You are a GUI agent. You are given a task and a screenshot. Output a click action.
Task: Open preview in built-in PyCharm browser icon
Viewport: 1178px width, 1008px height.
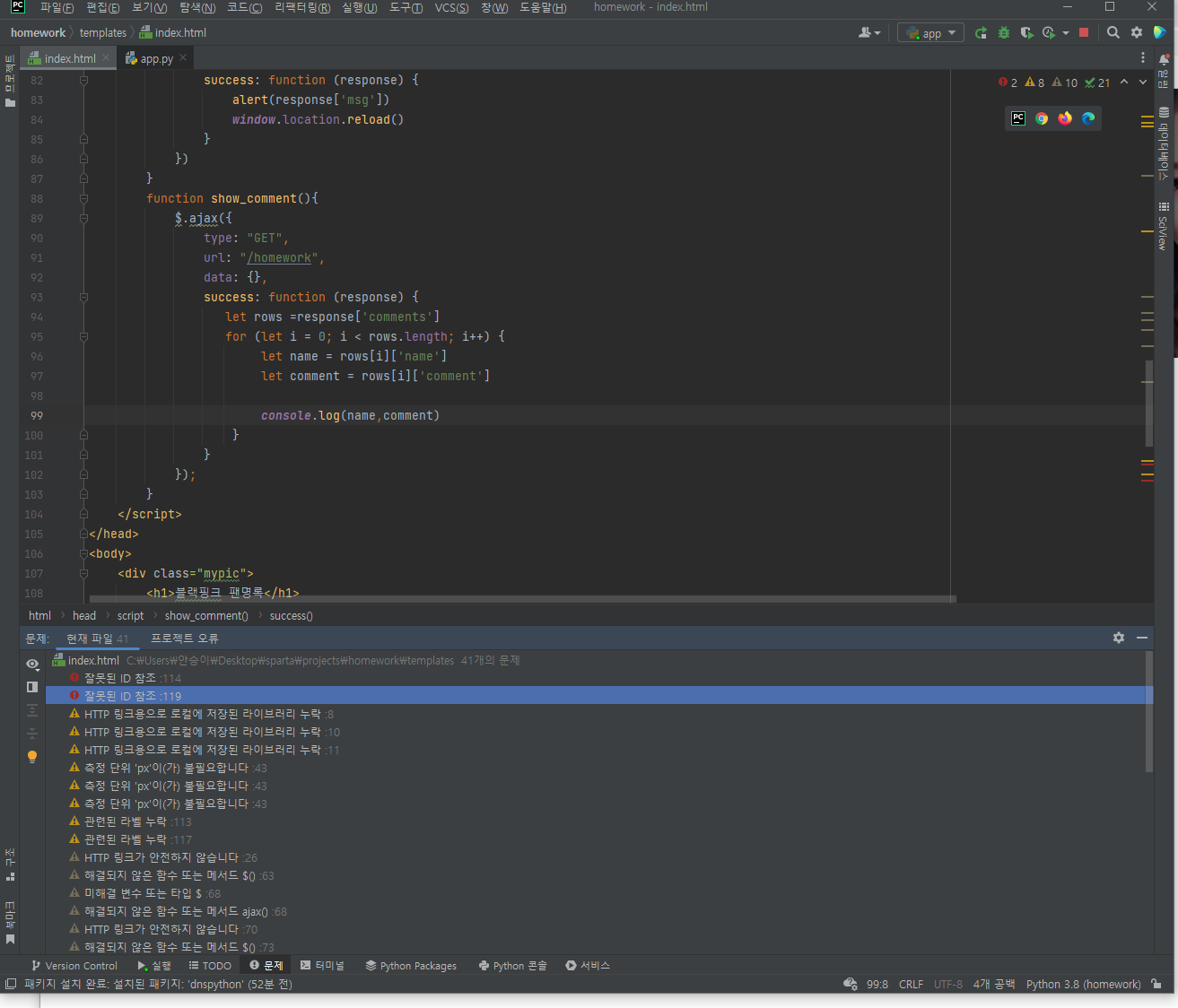click(1018, 118)
